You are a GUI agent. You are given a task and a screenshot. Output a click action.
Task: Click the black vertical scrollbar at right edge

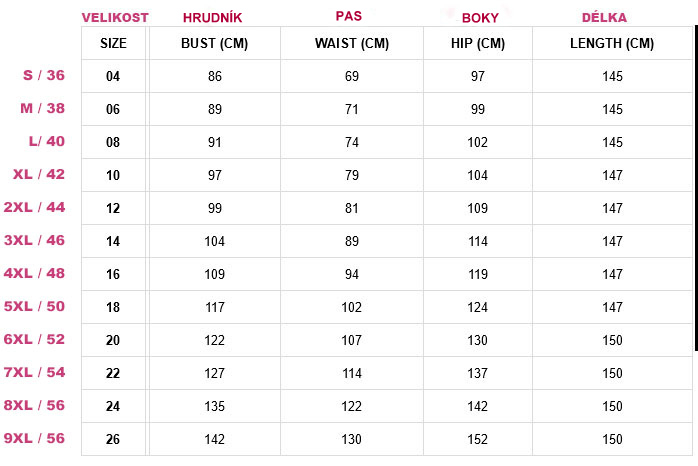(x=695, y=190)
